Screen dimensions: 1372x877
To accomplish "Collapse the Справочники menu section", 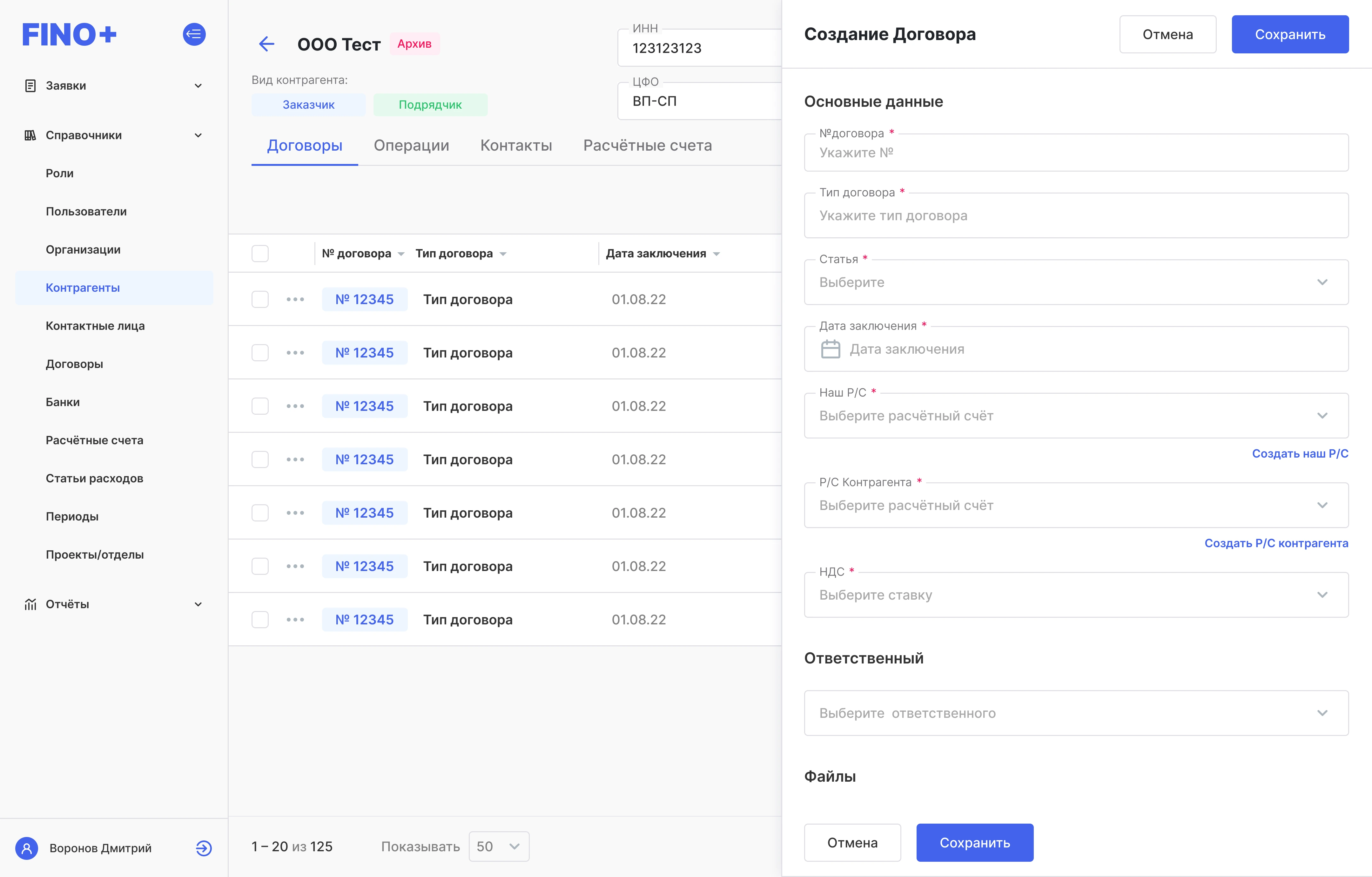I will 198,135.
